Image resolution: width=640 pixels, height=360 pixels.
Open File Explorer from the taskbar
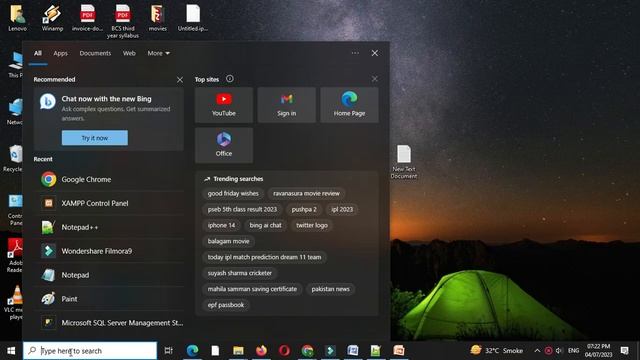pos(238,351)
